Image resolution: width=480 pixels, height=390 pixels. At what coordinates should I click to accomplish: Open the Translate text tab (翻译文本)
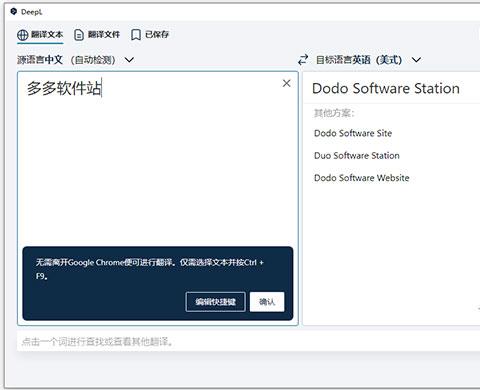pyautogui.click(x=40, y=34)
